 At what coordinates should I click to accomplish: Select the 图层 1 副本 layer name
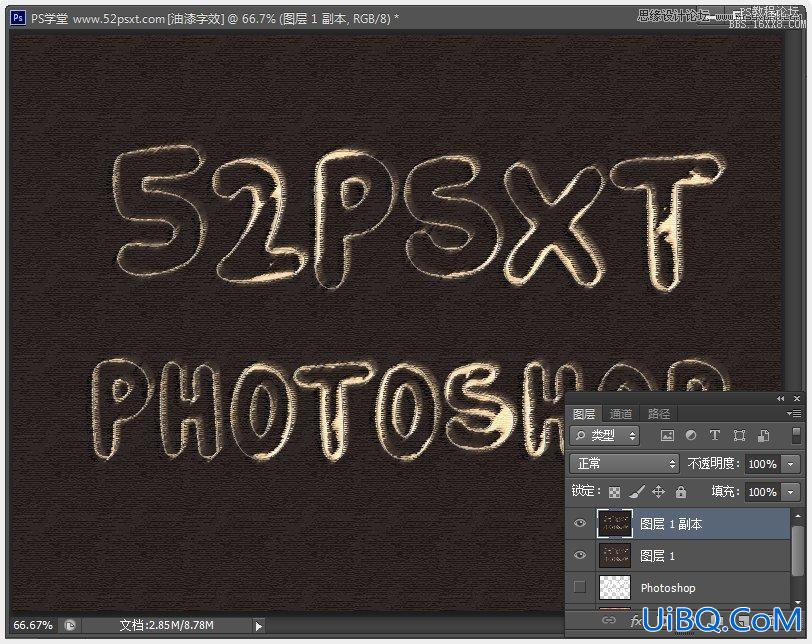point(671,524)
